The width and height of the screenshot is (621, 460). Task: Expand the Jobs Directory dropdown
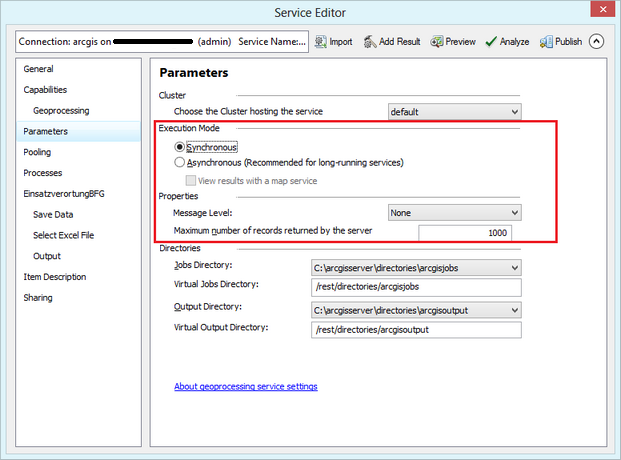pyautogui.click(x=416, y=268)
